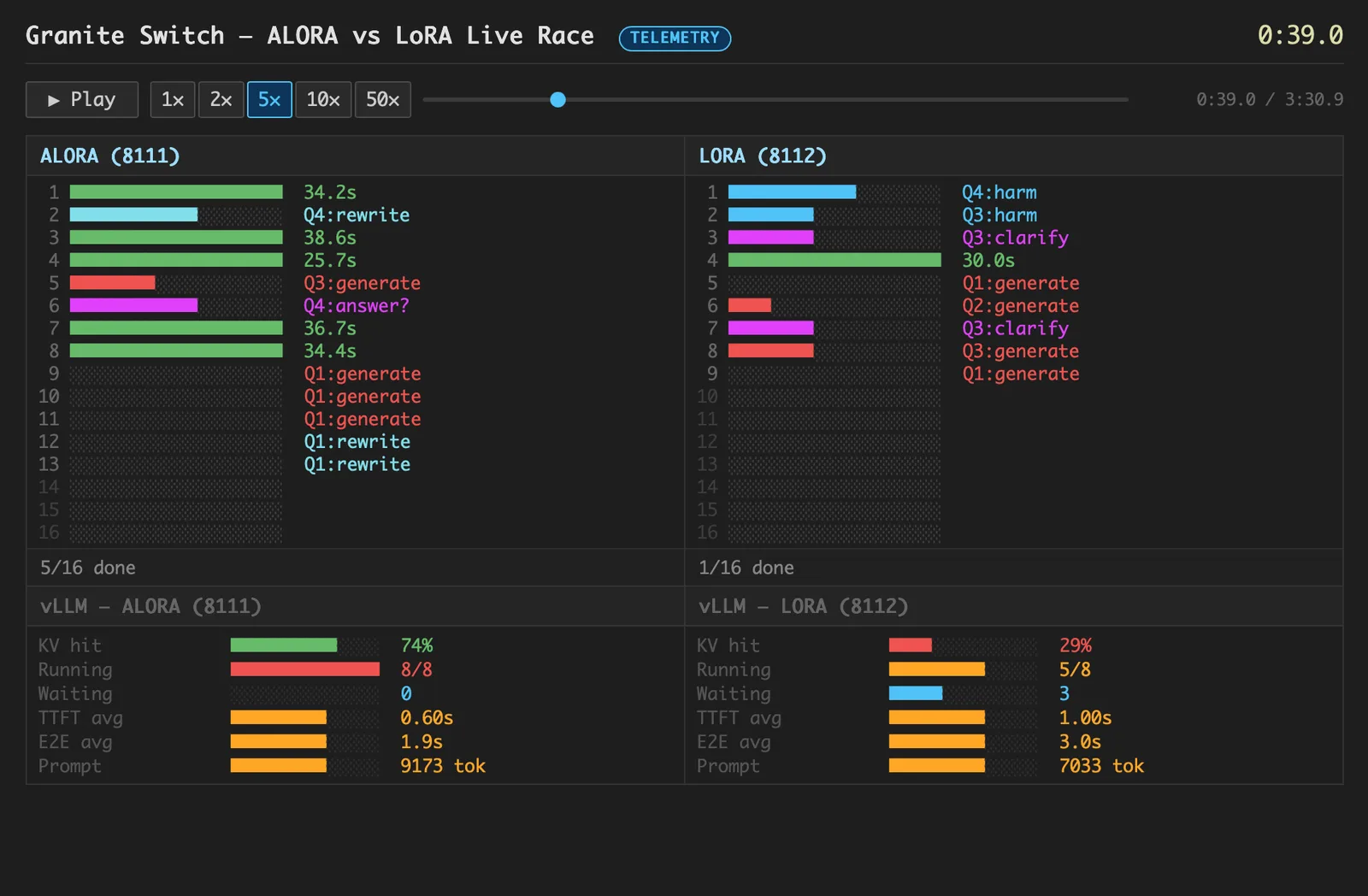Set playback speed to 1x
Screen dimensions: 1368x896
tap(173, 99)
